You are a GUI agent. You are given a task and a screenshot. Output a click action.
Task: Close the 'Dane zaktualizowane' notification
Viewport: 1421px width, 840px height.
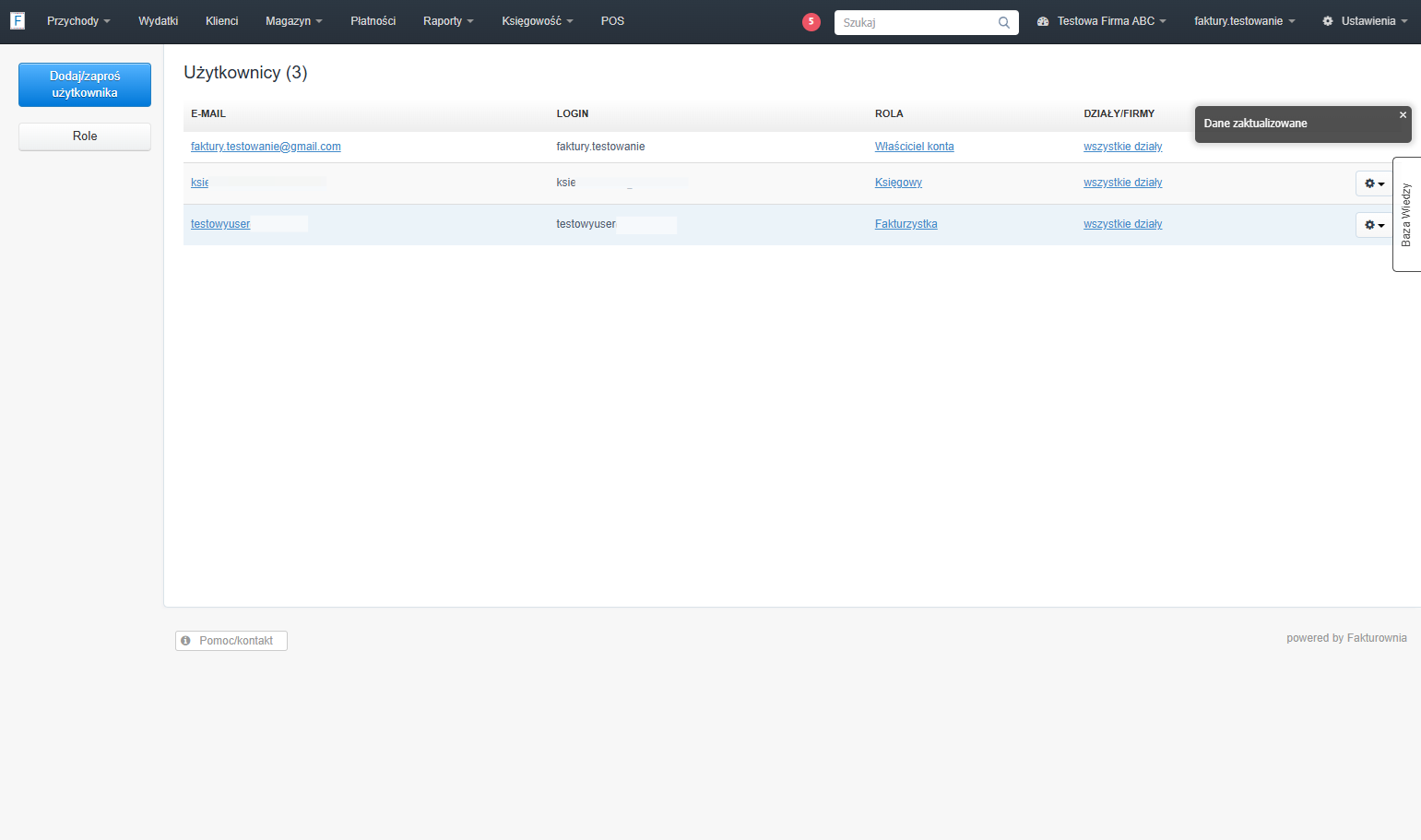coord(1403,115)
